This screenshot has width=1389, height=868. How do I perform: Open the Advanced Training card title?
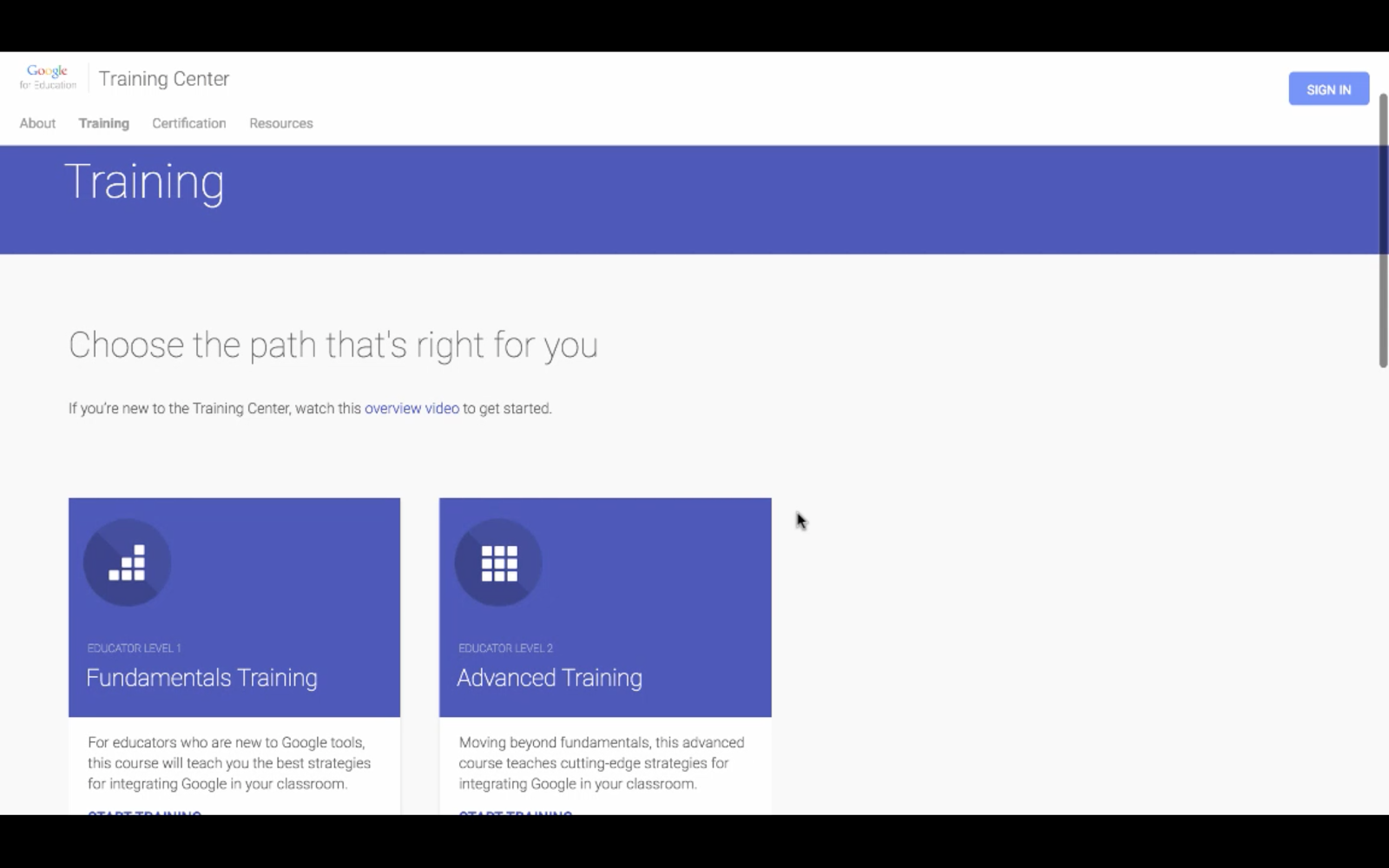coord(550,677)
